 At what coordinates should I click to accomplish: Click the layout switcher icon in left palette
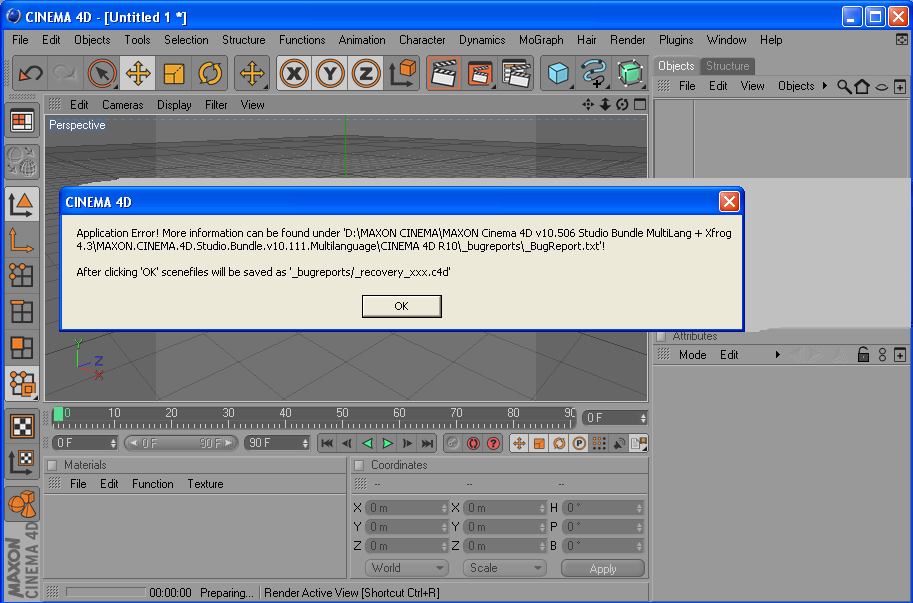[x=22, y=122]
